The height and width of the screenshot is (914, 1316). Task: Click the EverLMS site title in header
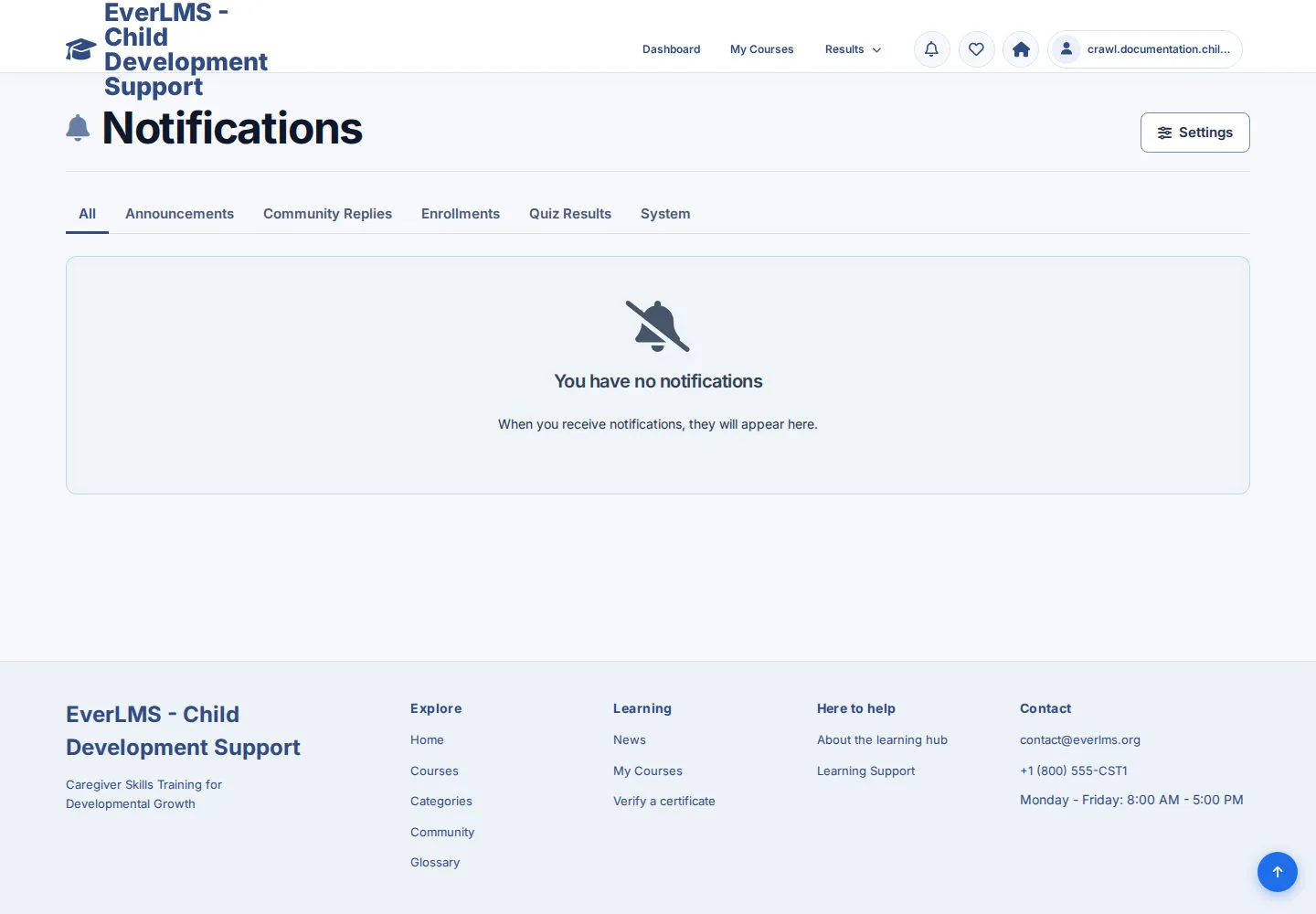point(186,49)
